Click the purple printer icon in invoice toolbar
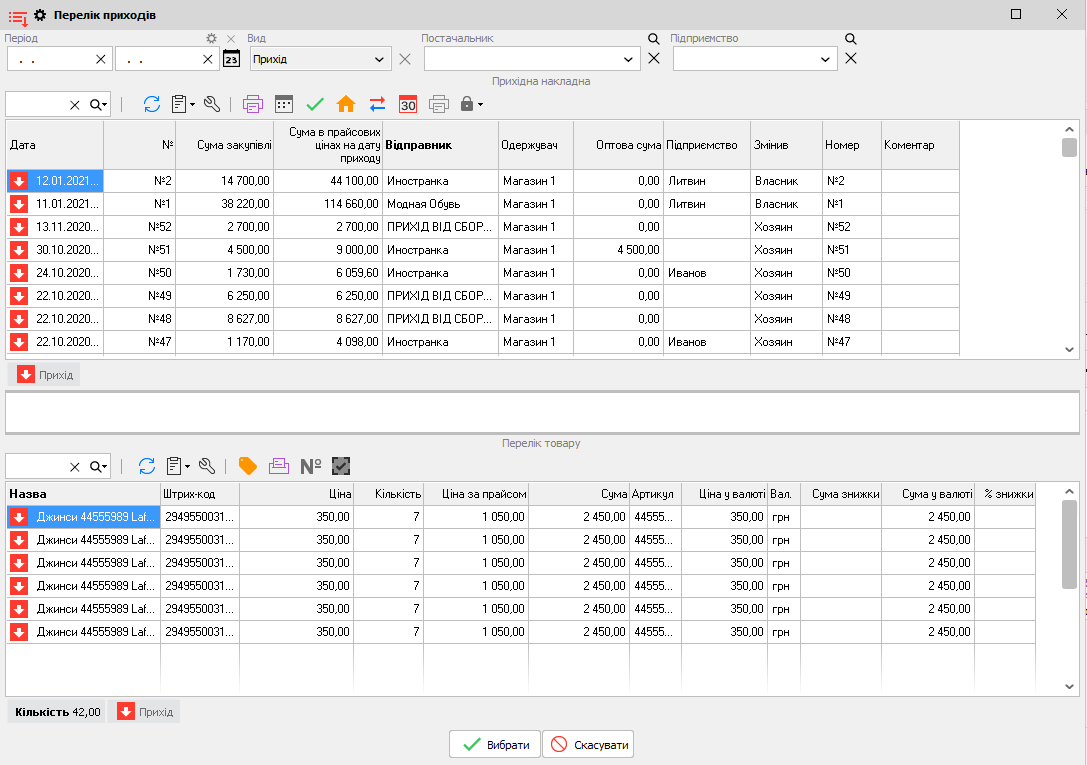Image resolution: width=1087 pixels, height=765 pixels. point(253,104)
